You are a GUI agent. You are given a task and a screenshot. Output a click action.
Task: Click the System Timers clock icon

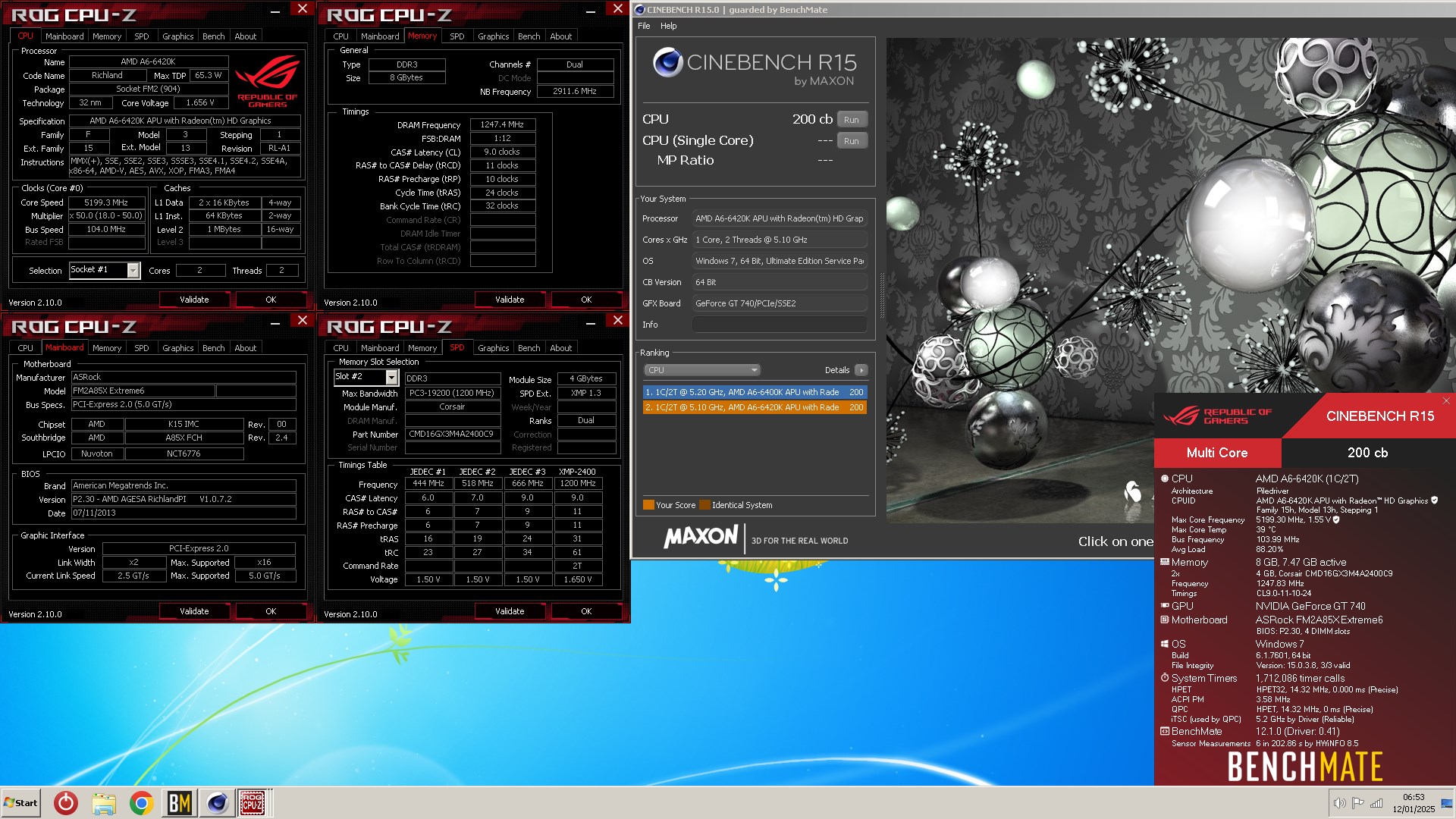pos(1165,678)
